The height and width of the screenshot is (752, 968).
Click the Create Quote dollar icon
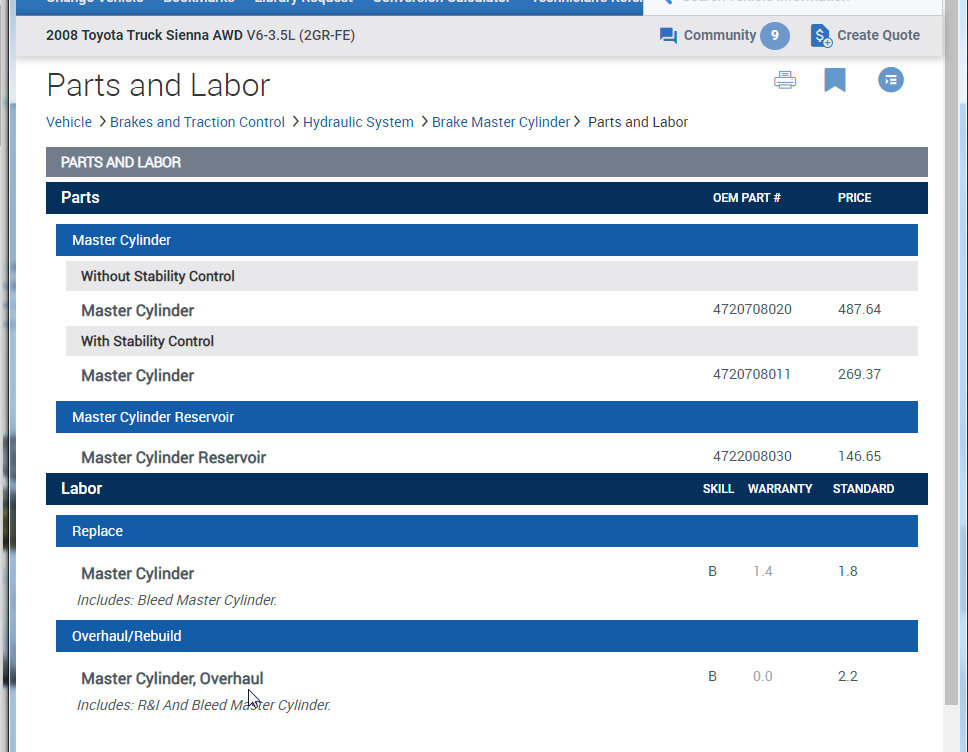(x=821, y=36)
